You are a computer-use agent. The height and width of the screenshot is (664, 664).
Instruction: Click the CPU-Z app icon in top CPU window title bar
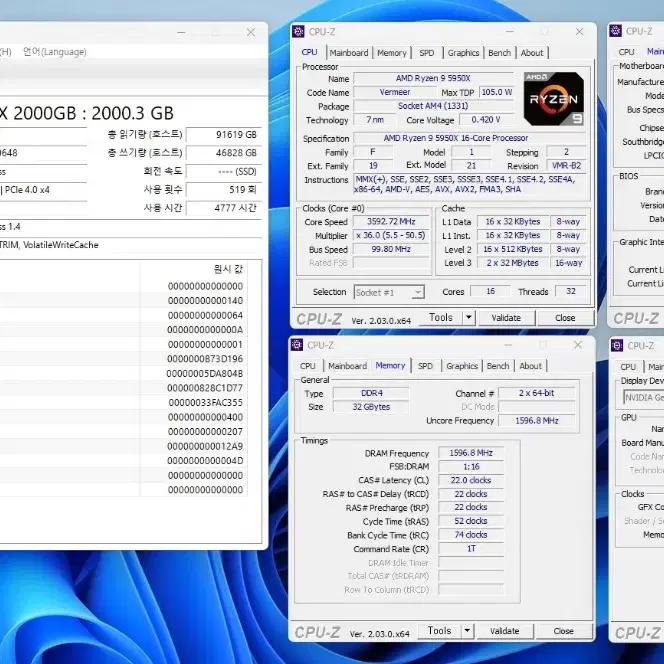coord(298,31)
